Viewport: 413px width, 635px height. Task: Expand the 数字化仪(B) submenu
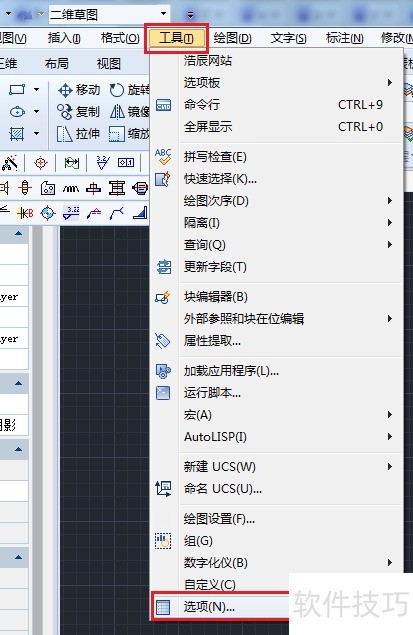tap(275, 563)
